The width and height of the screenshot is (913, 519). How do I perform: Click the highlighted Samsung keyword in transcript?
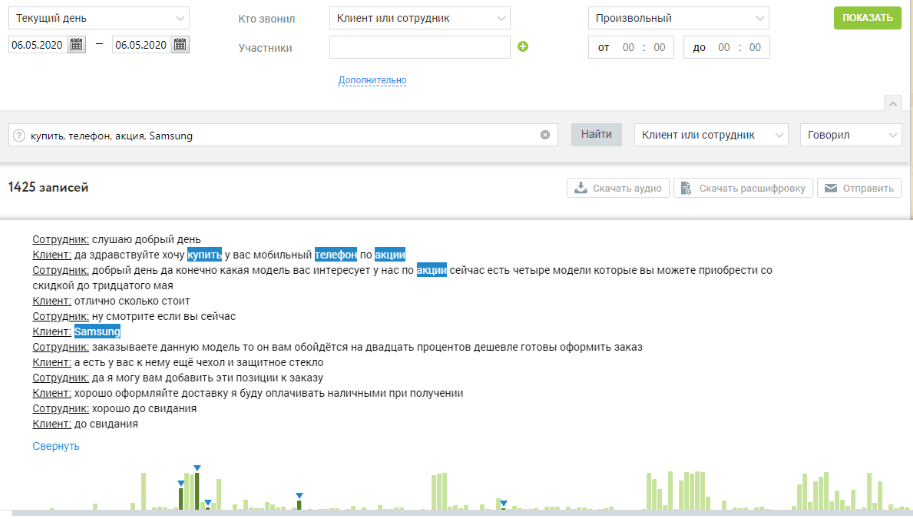(97, 332)
